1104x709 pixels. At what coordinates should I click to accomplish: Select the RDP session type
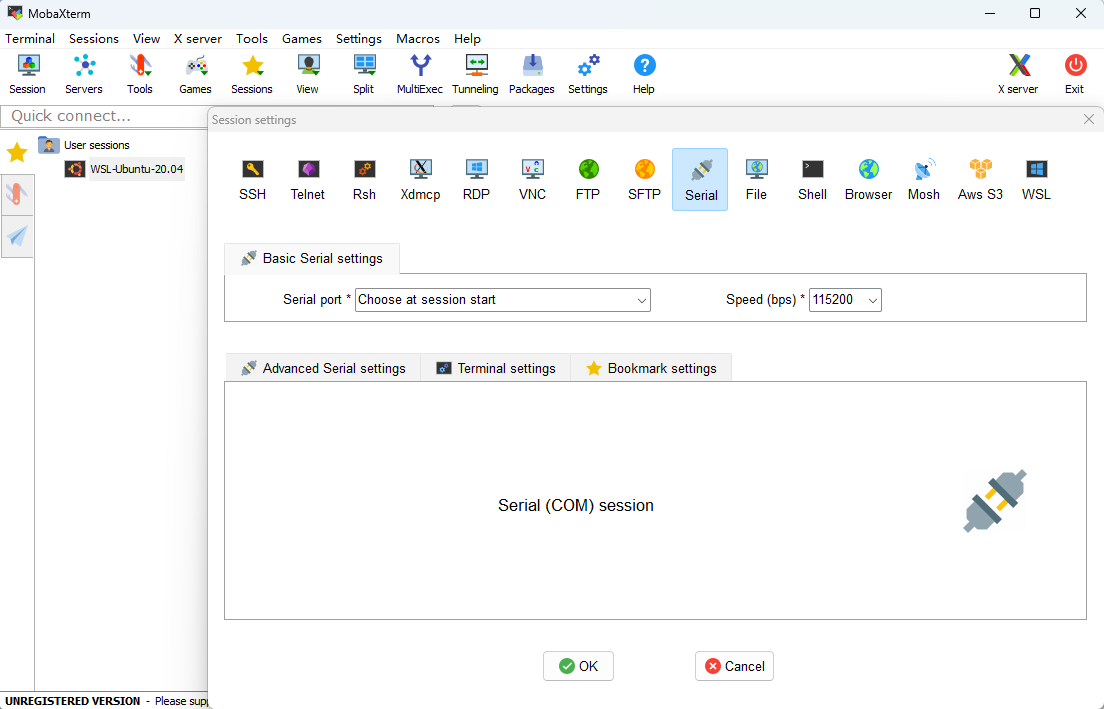[x=477, y=180]
